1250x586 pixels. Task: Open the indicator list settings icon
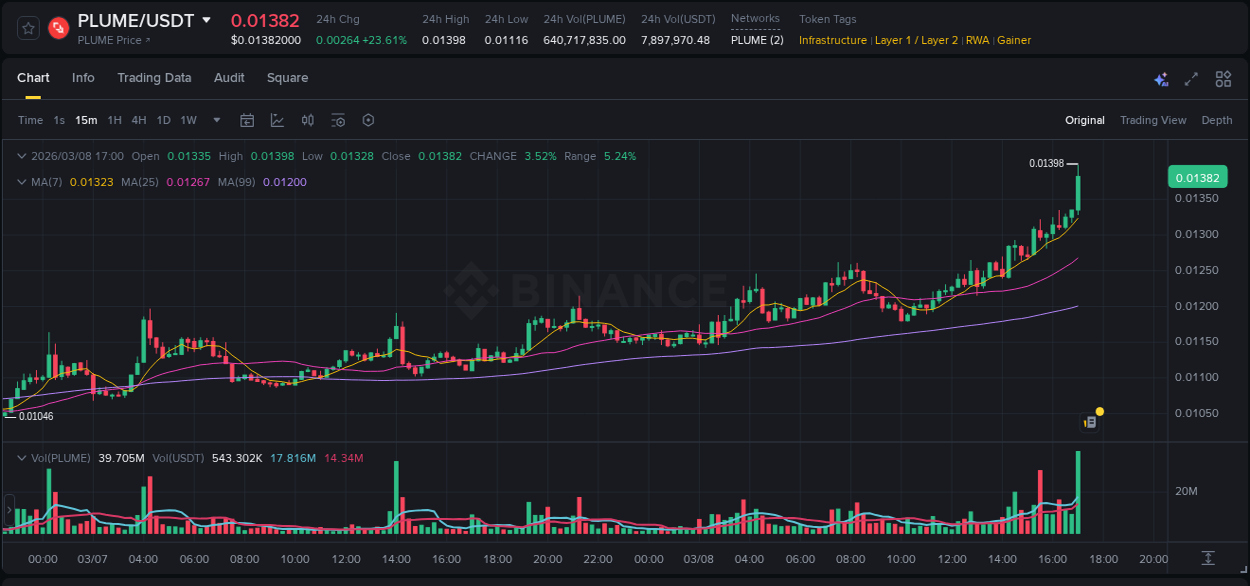coord(338,120)
